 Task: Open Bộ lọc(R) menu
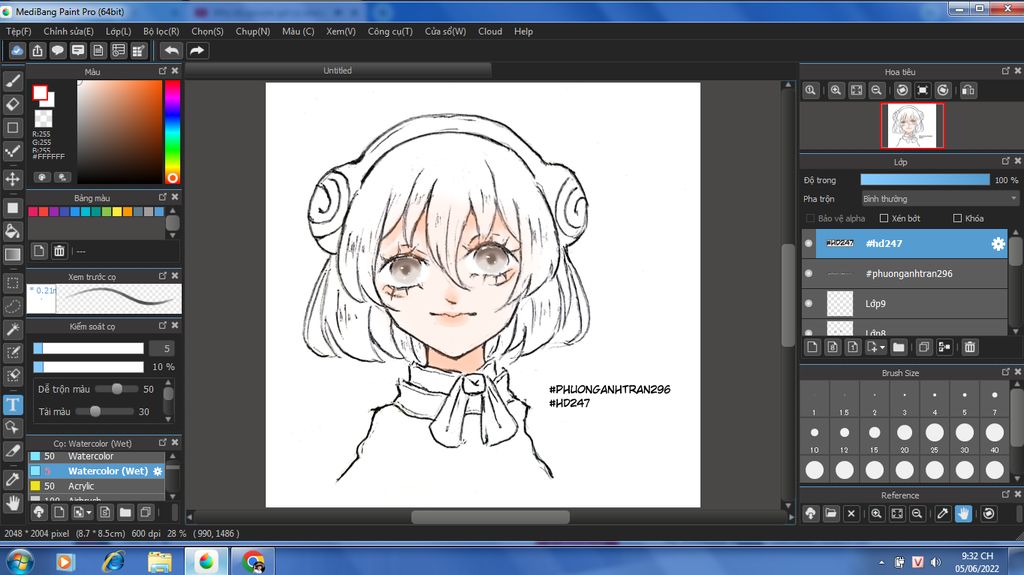161,31
